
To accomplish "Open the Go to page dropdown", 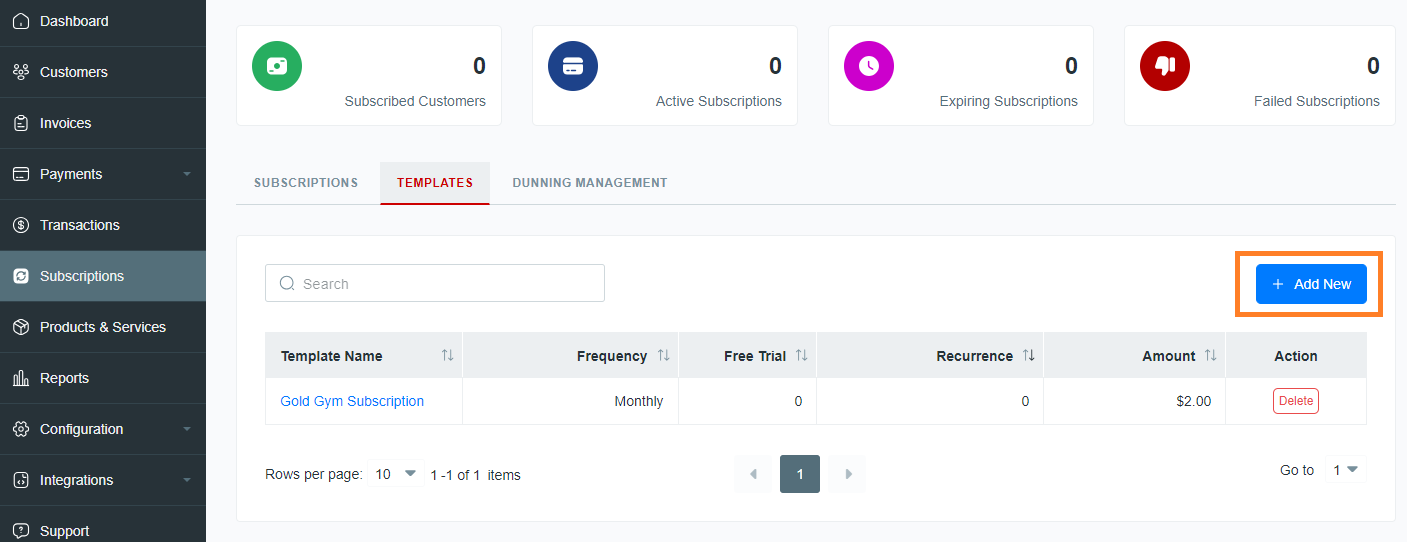I will (1346, 470).
